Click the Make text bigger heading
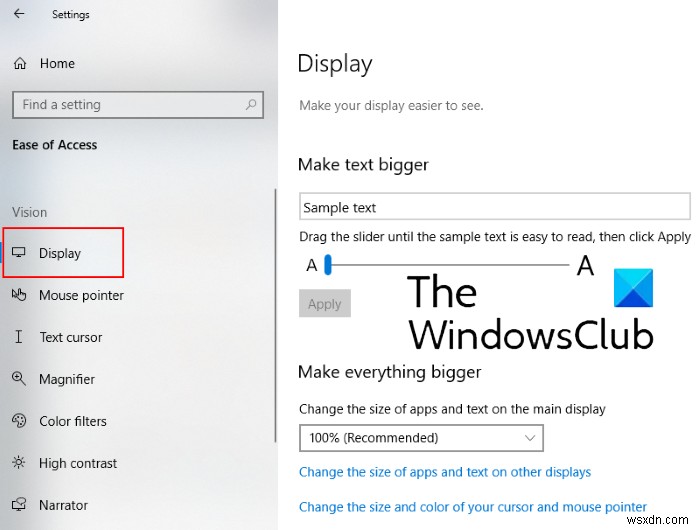The height and width of the screenshot is (530, 700). point(363,165)
